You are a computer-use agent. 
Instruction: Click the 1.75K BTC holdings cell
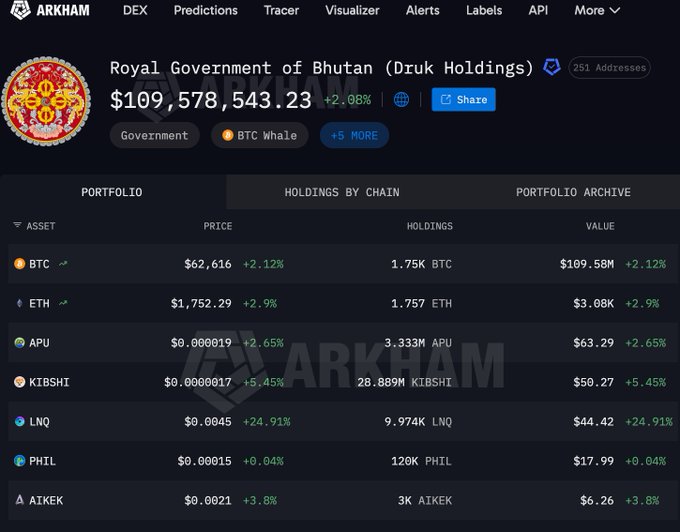pyautogui.click(x=422, y=264)
